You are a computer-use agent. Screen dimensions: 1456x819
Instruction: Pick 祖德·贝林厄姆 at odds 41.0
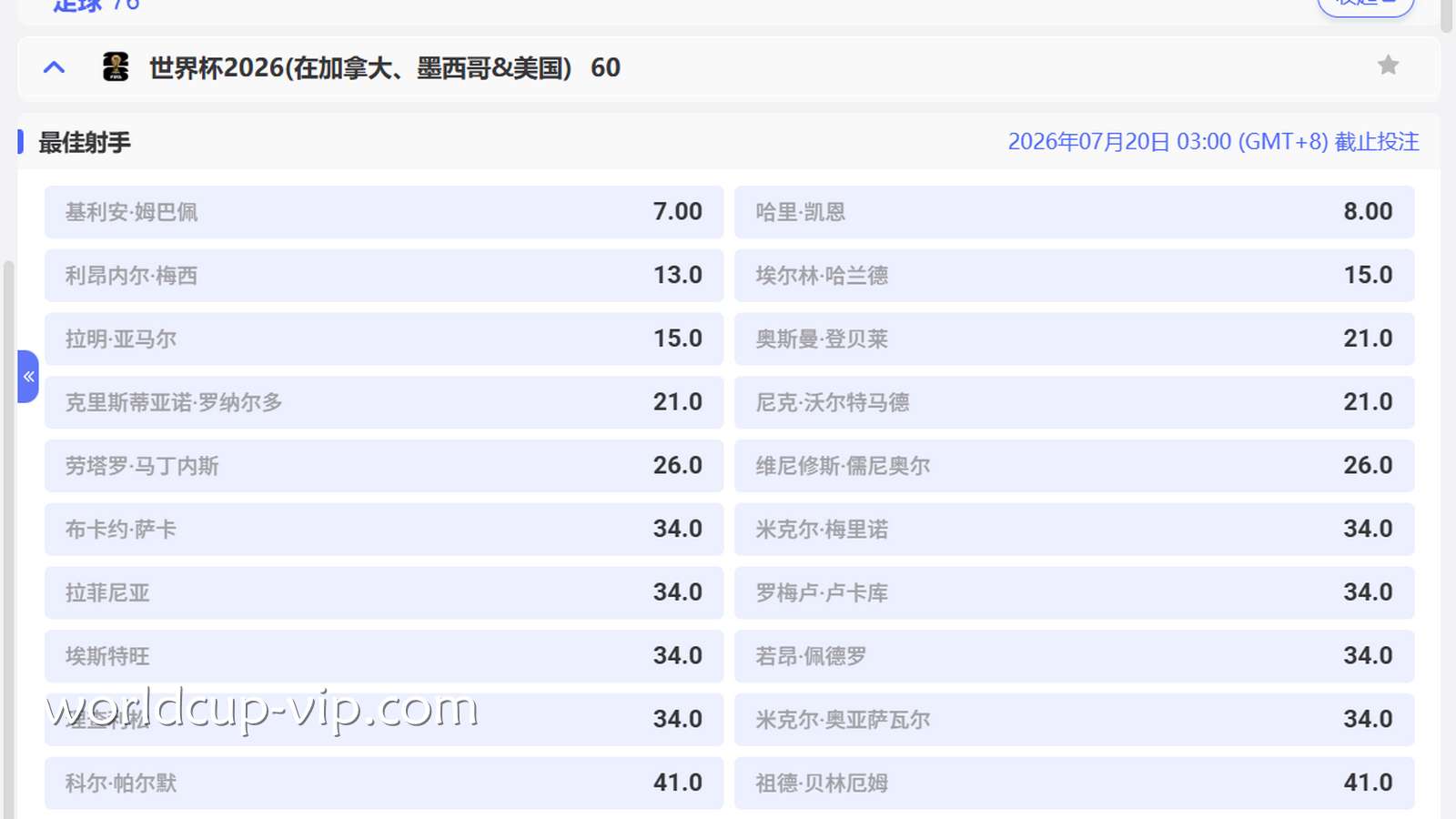[x=1072, y=782]
